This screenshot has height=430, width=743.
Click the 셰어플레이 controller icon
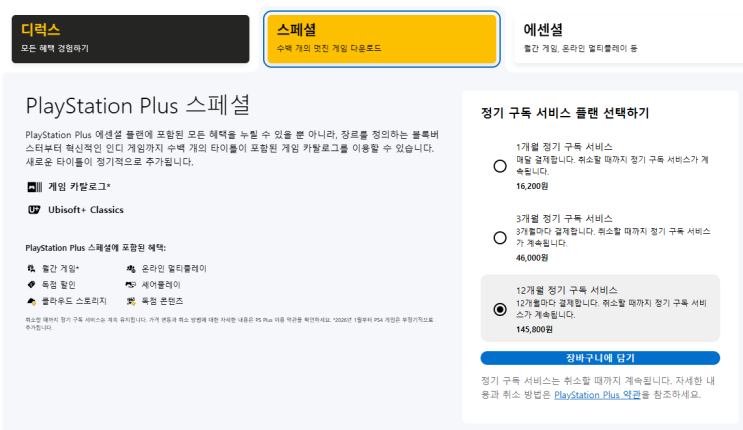point(131,284)
